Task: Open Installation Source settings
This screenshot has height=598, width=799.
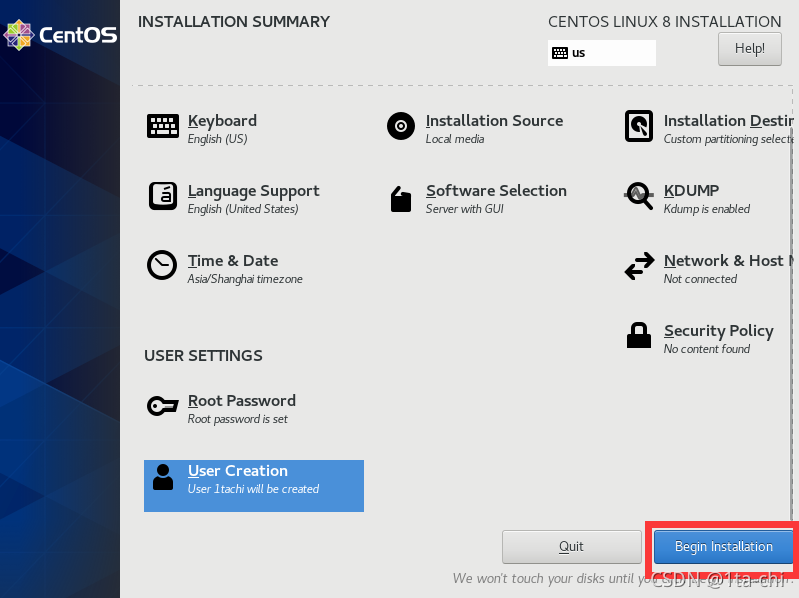Action: coord(494,121)
